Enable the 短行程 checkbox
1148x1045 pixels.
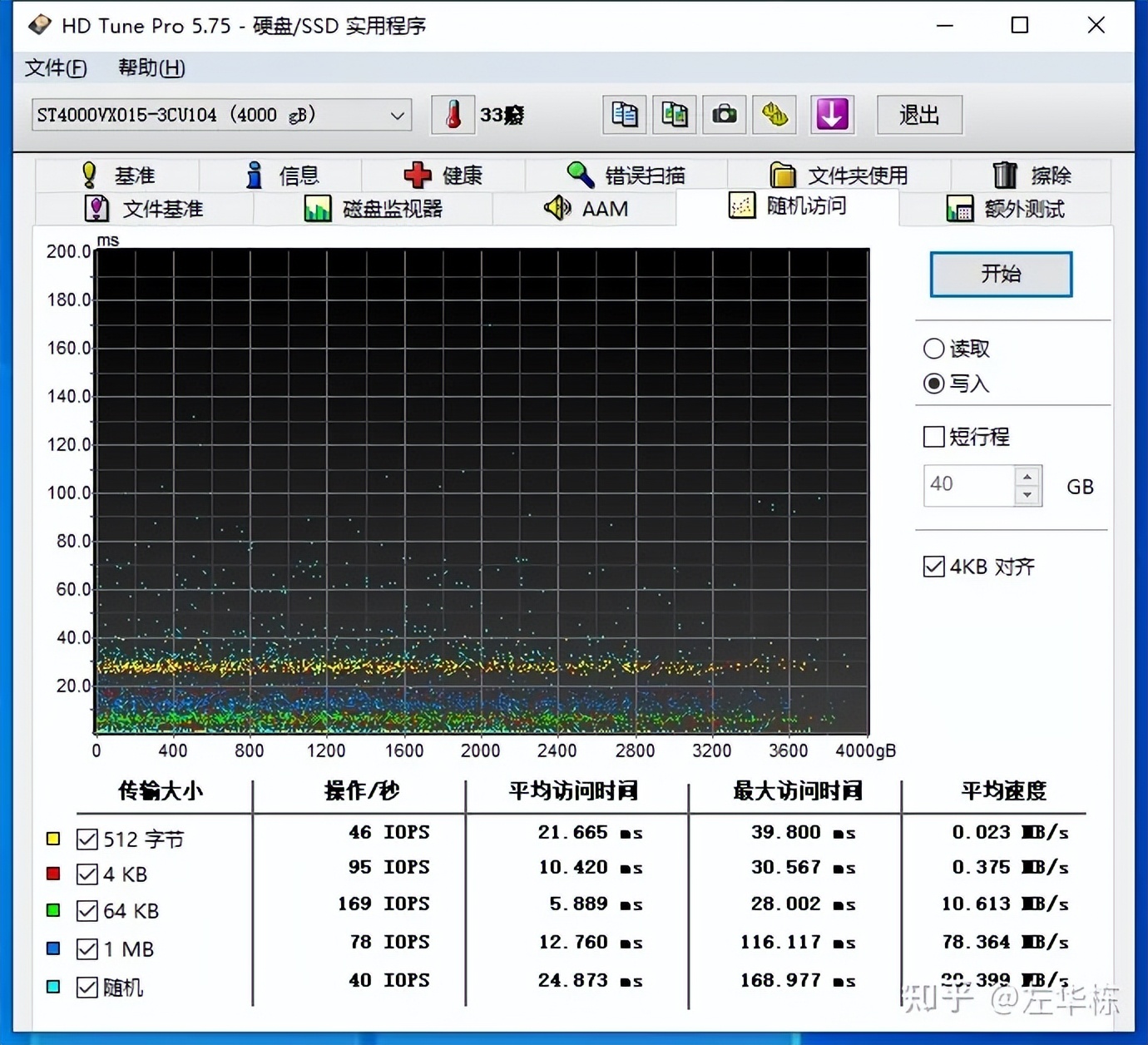(933, 437)
